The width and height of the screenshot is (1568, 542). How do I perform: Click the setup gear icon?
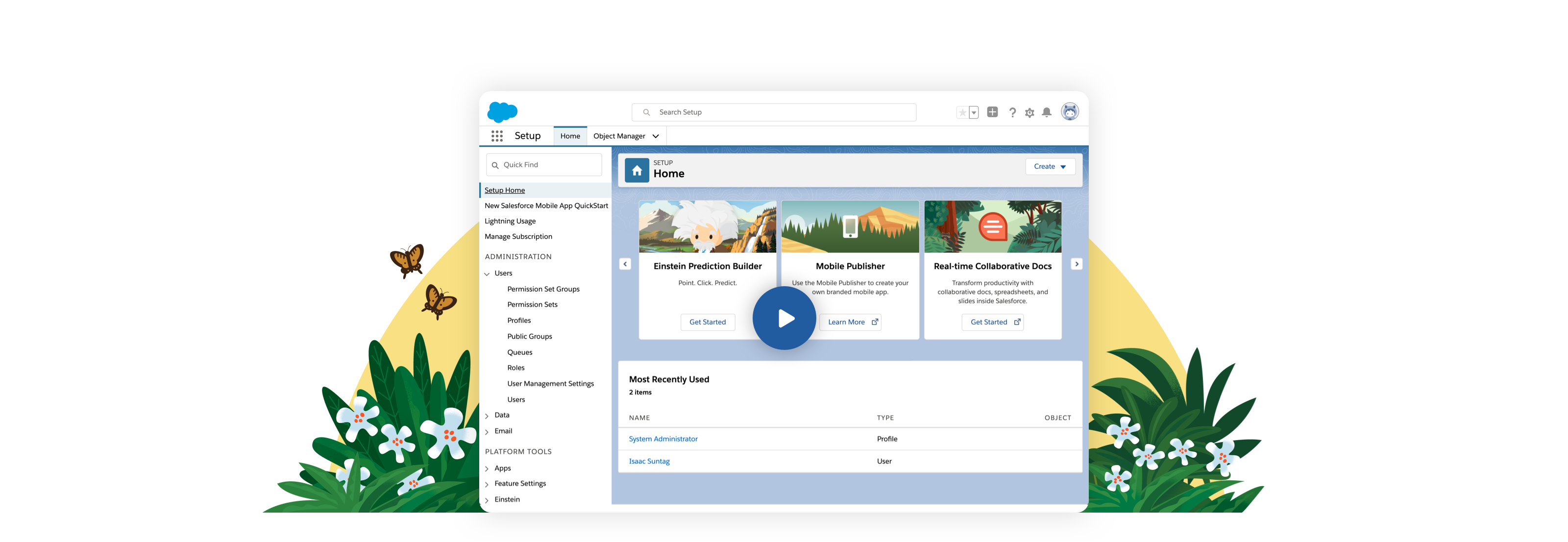coord(1029,113)
